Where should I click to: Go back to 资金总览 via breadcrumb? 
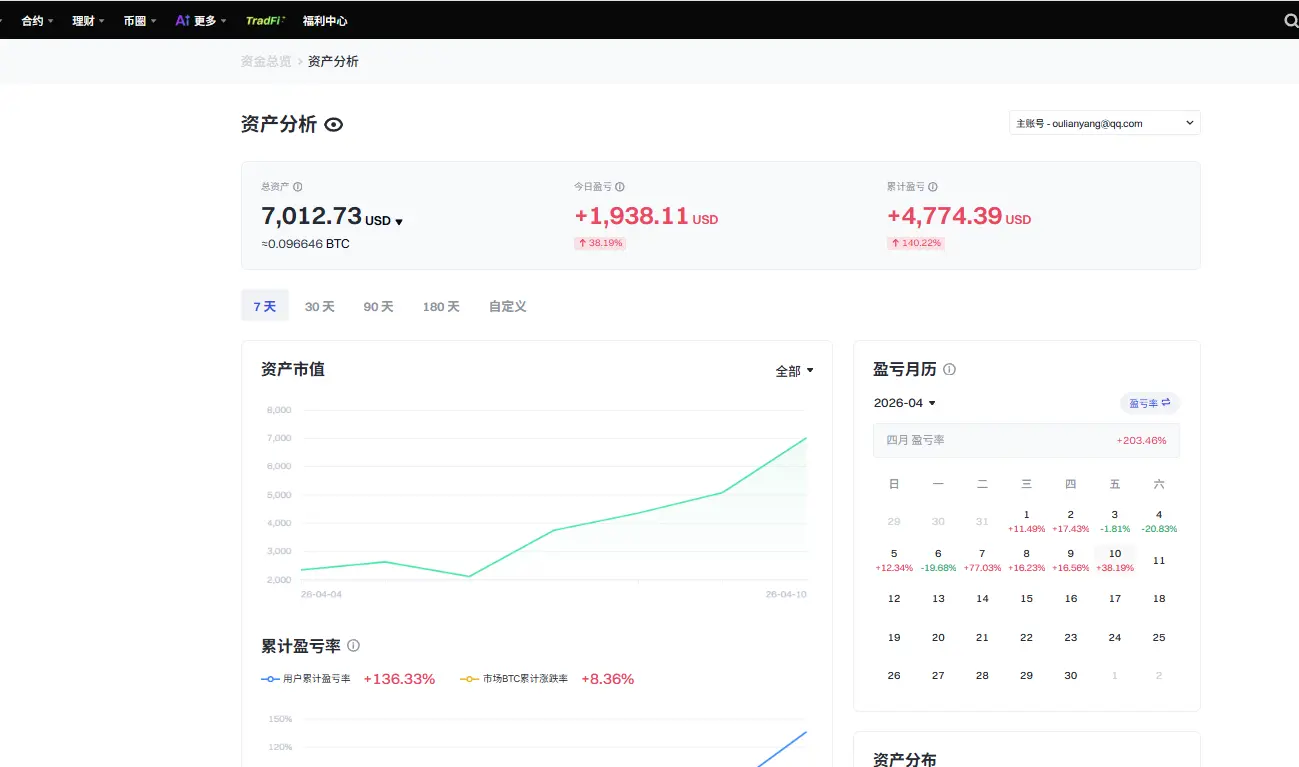(x=266, y=61)
